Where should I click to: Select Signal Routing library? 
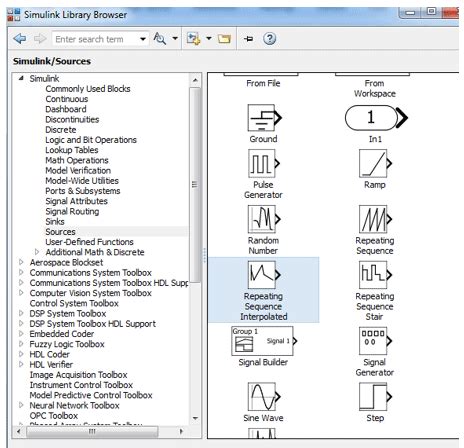(x=72, y=211)
